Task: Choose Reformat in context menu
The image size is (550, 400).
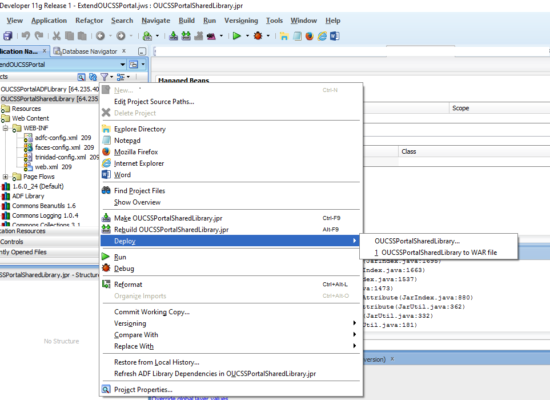Action: coord(128,284)
